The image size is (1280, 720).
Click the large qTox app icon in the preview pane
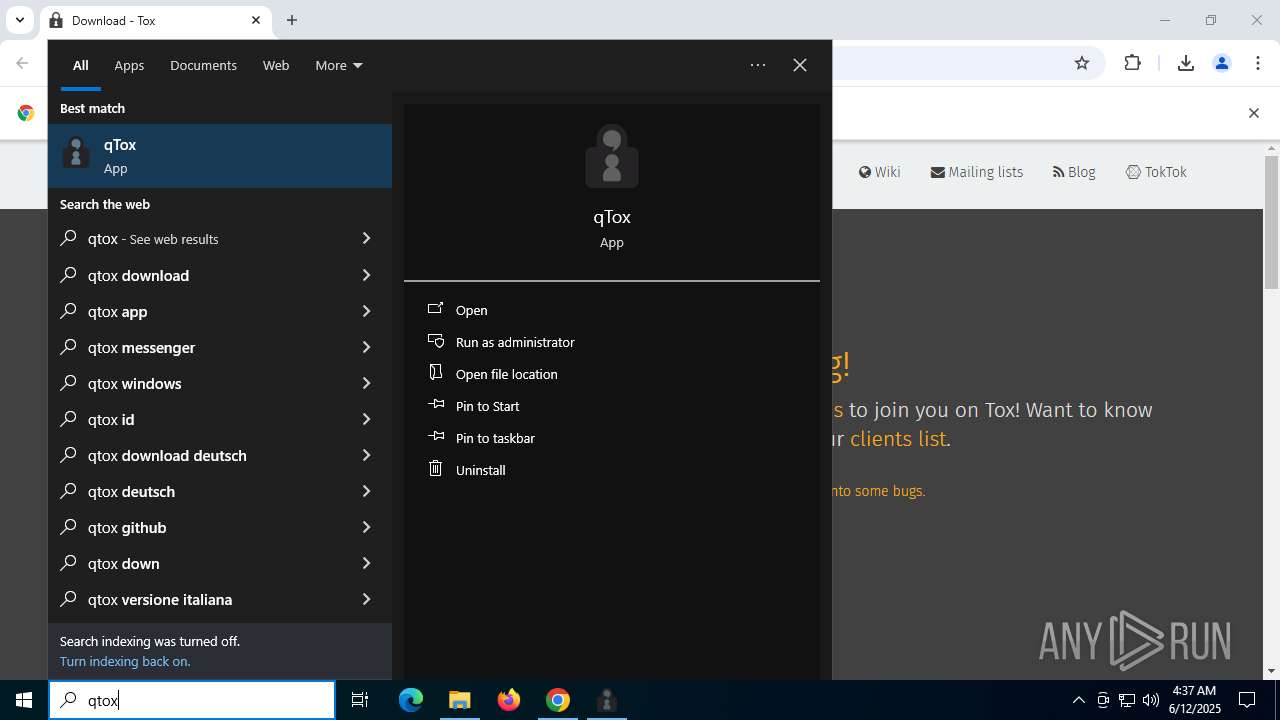coord(612,156)
